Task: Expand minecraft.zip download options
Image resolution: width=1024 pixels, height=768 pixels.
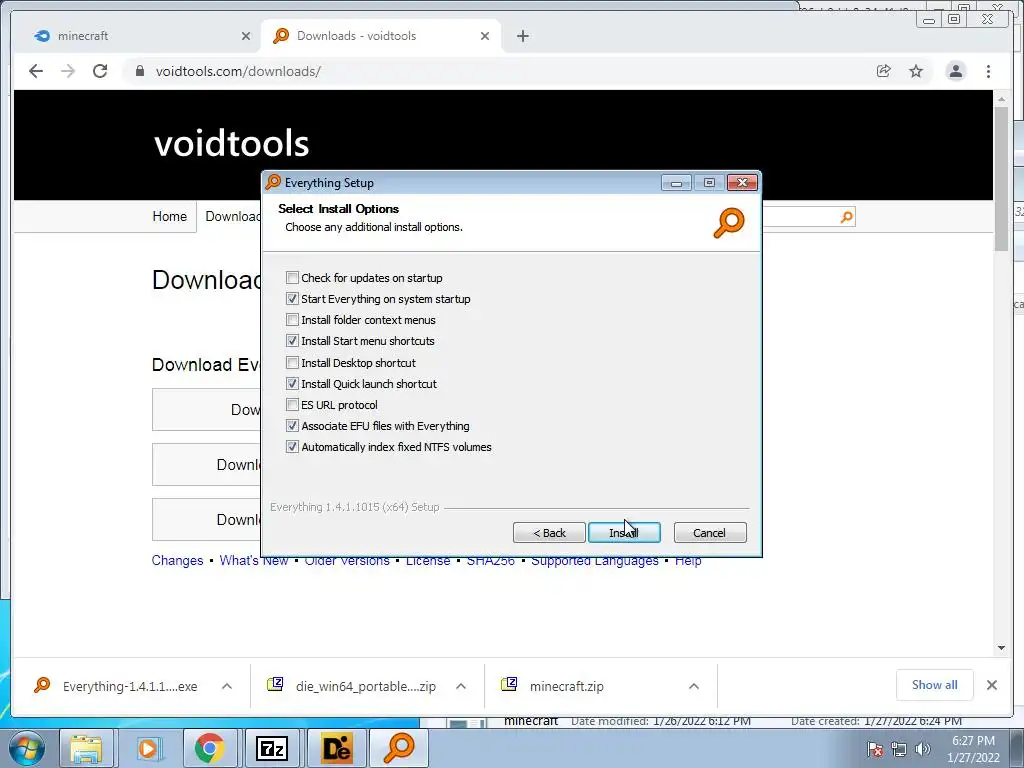Action: coord(694,686)
